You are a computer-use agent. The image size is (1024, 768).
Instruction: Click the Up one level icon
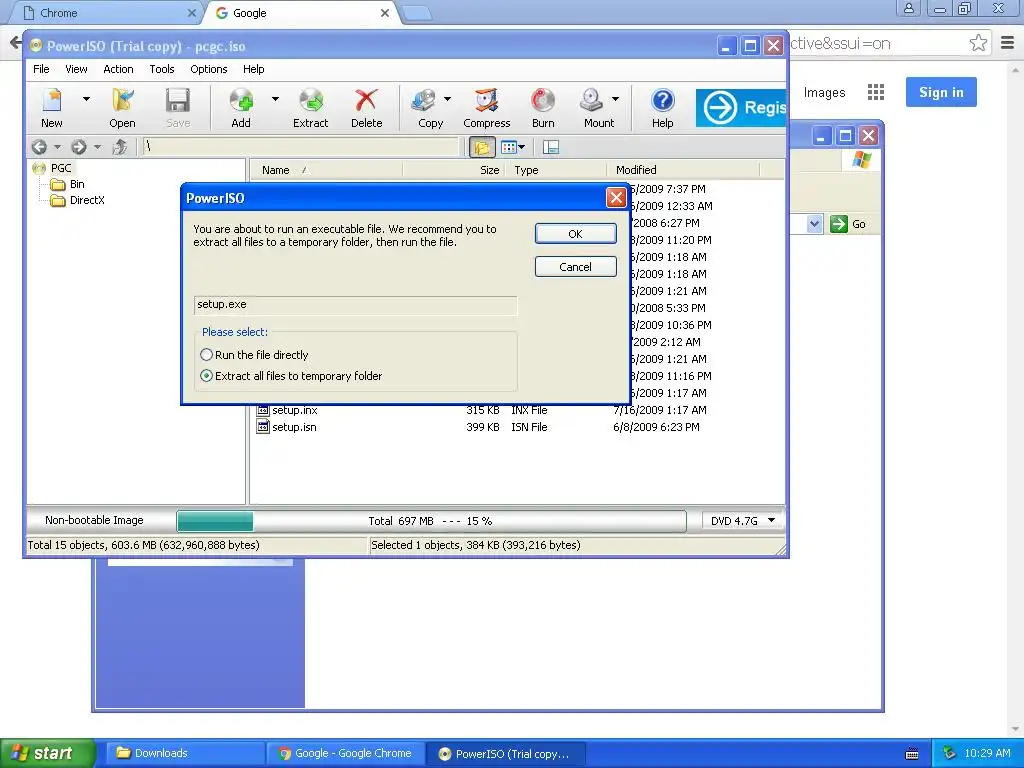pyautogui.click(x=120, y=147)
